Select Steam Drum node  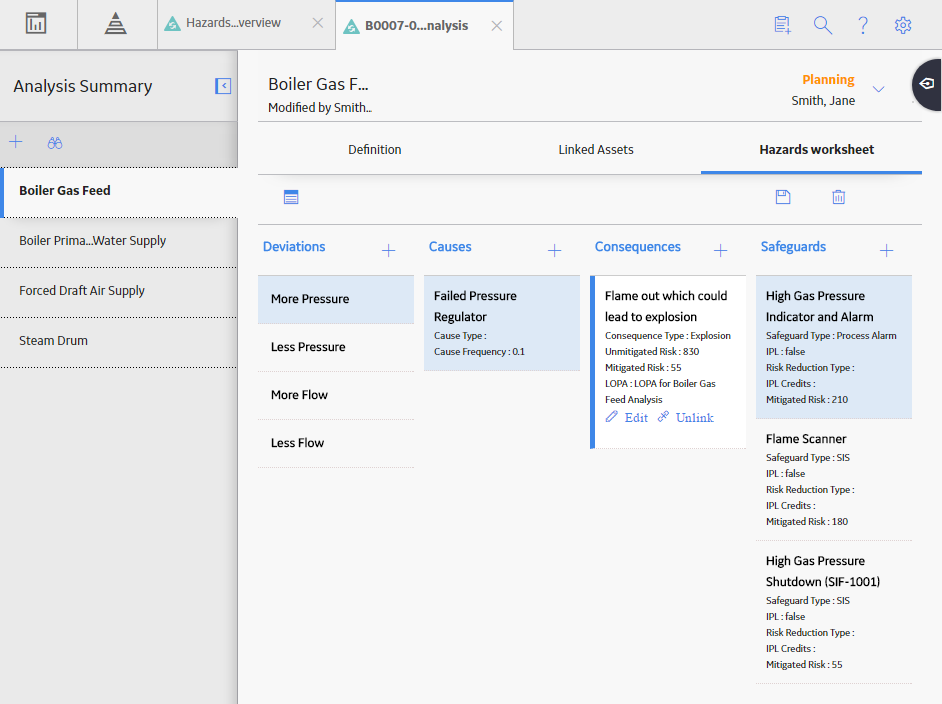coord(120,341)
